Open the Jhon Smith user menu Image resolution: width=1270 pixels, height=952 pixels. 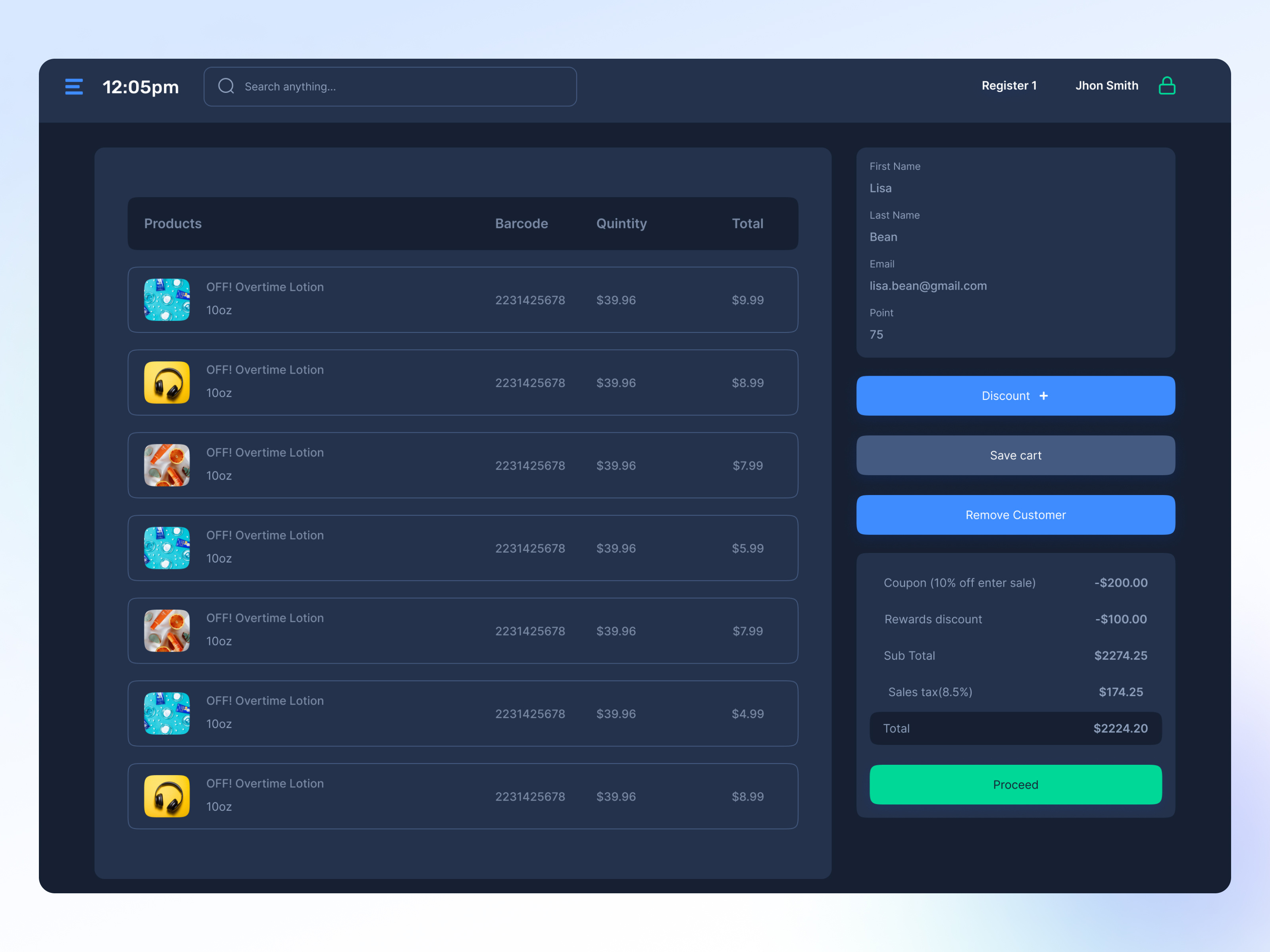pyautogui.click(x=1106, y=86)
